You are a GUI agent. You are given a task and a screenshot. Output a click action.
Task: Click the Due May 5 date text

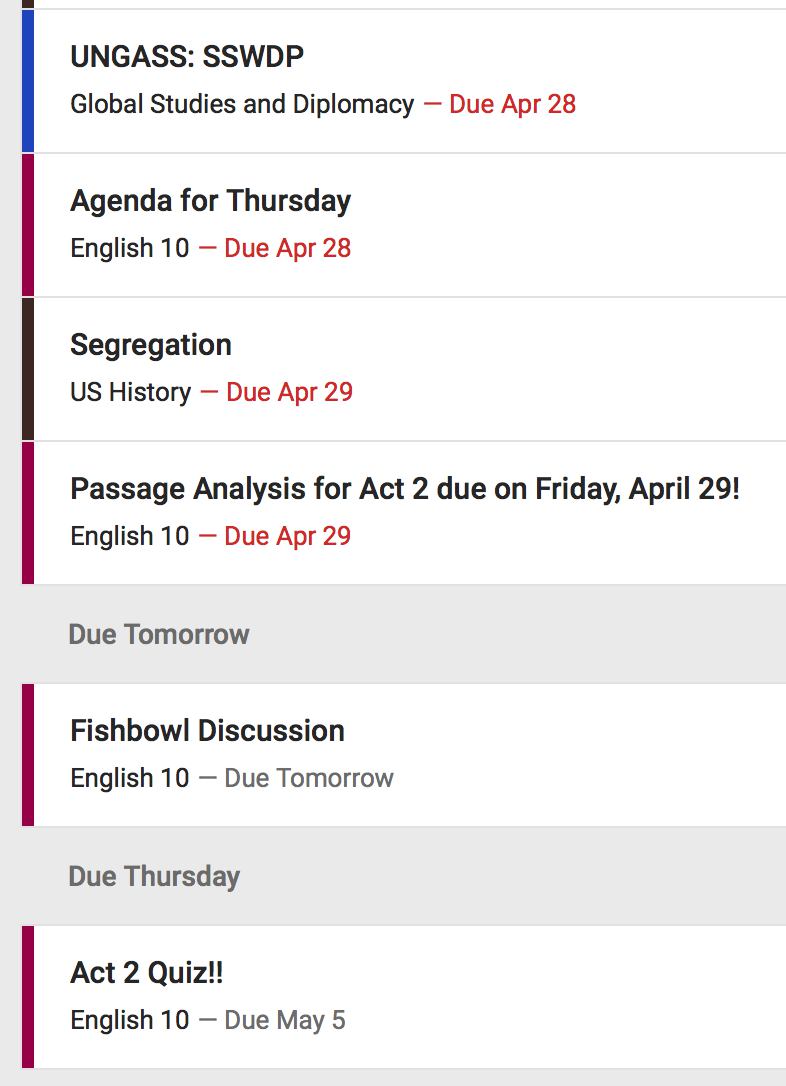click(x=285, y=1020)
